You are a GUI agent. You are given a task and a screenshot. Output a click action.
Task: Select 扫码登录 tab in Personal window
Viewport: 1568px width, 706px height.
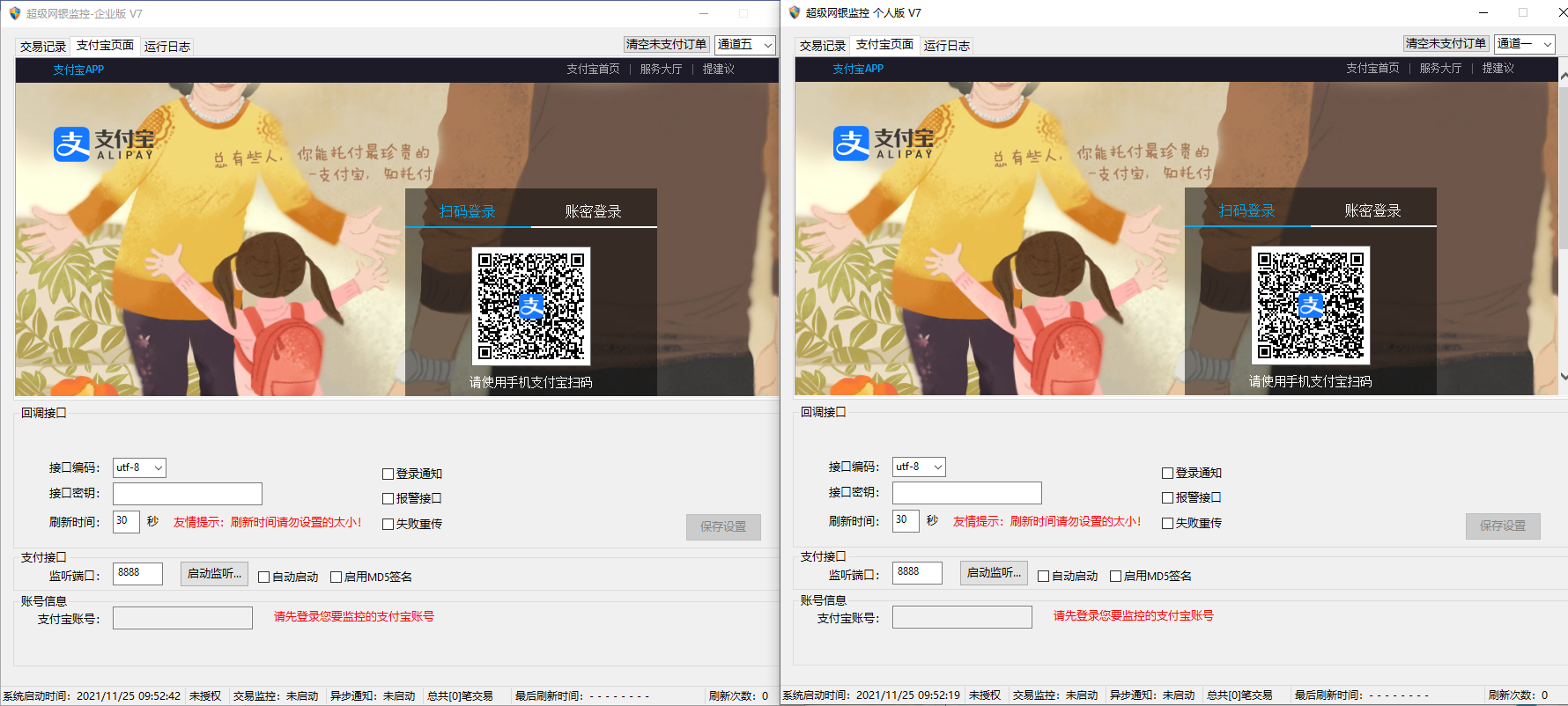[1247, 210]
